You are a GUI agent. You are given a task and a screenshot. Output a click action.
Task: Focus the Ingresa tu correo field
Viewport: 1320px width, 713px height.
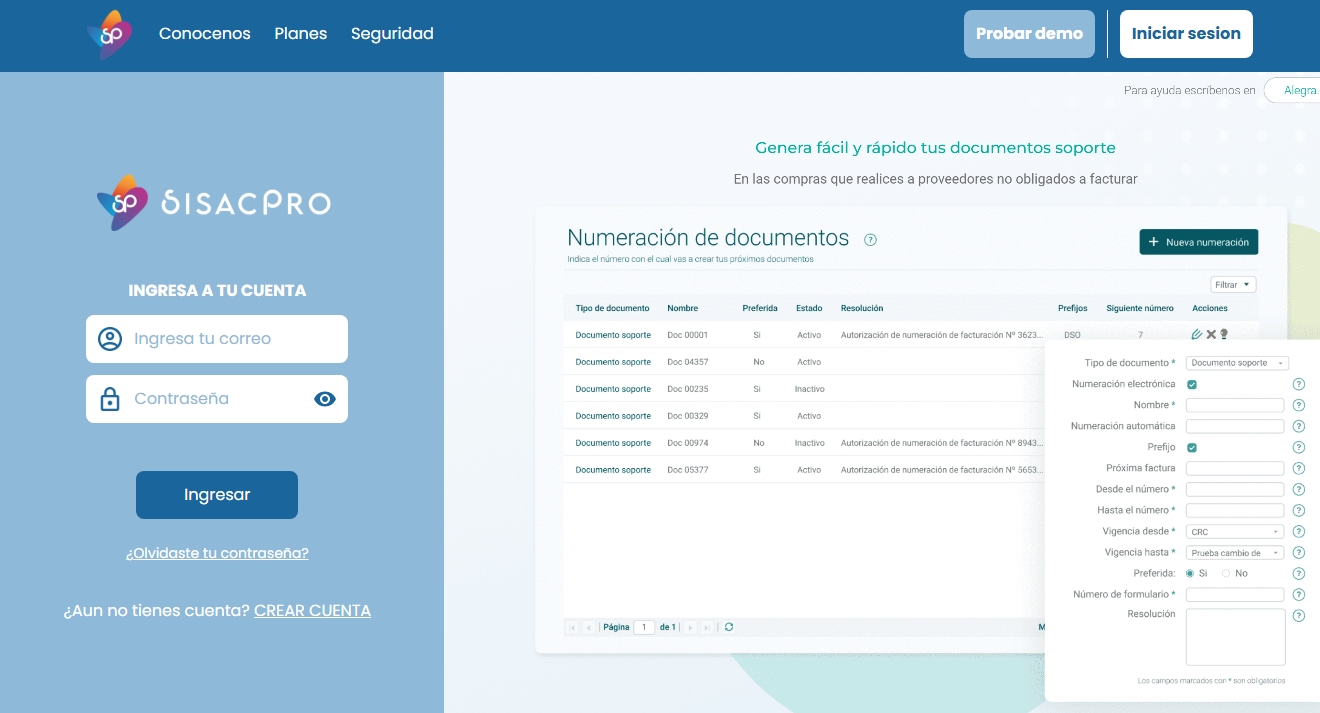217,339
